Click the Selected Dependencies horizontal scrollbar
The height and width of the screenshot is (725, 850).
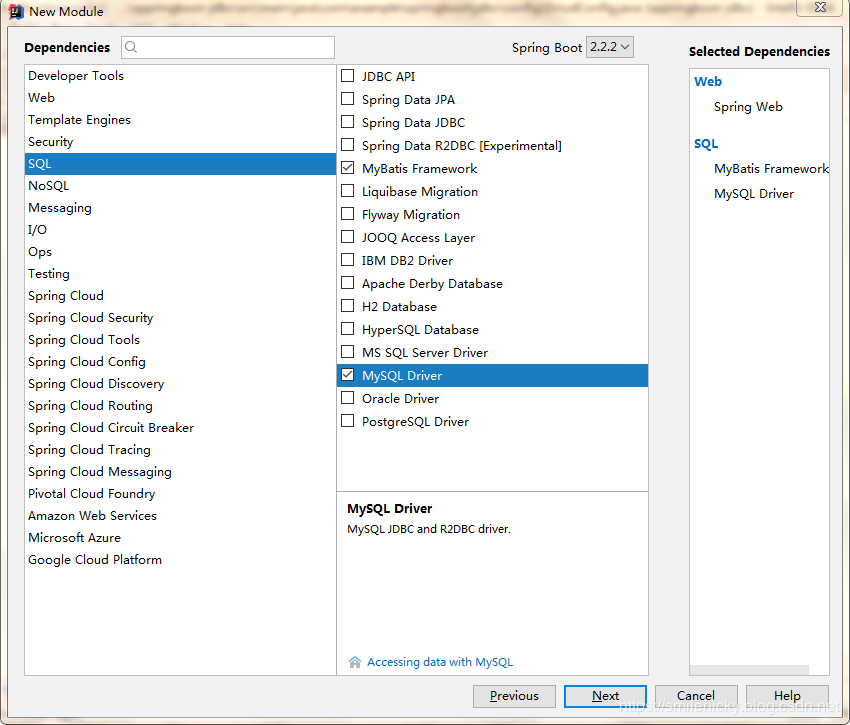[x=749, y=670]
